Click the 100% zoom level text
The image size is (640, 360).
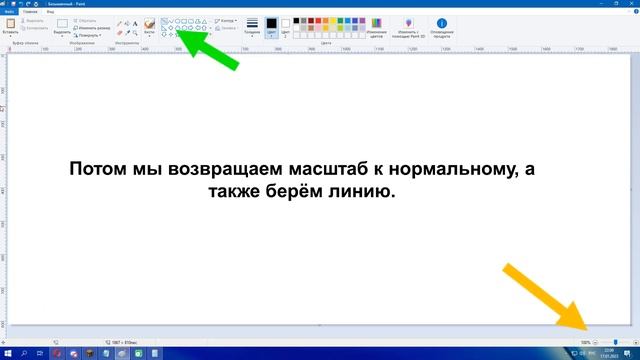click(x=586, y=342)
